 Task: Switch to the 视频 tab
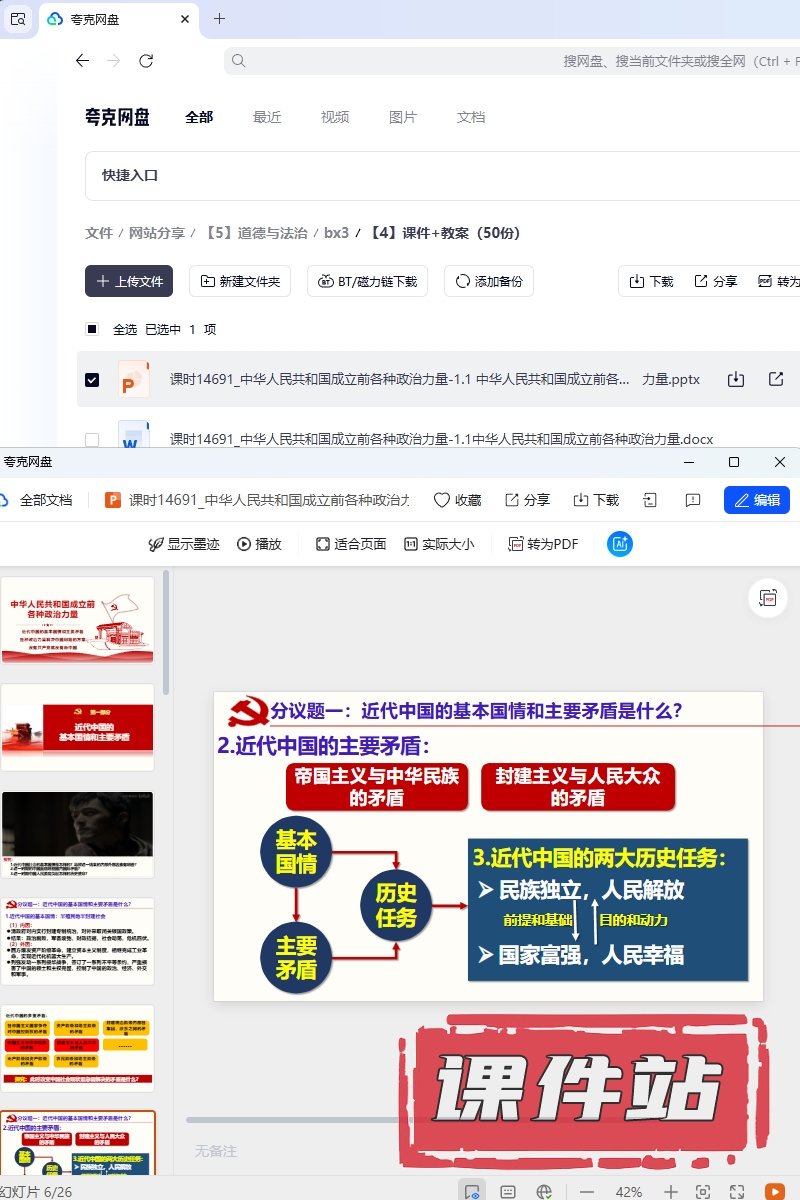pyautogui.click(x=335, y=117)
